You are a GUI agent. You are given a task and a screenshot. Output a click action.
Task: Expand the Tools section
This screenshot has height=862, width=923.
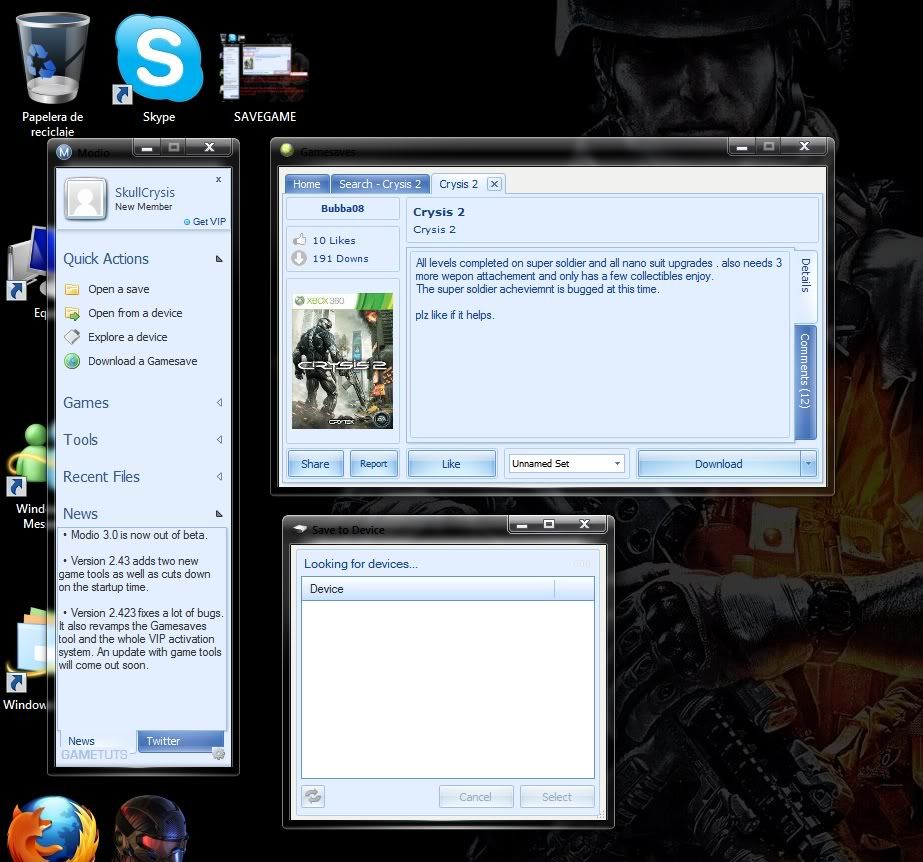(x=219, y=440)
